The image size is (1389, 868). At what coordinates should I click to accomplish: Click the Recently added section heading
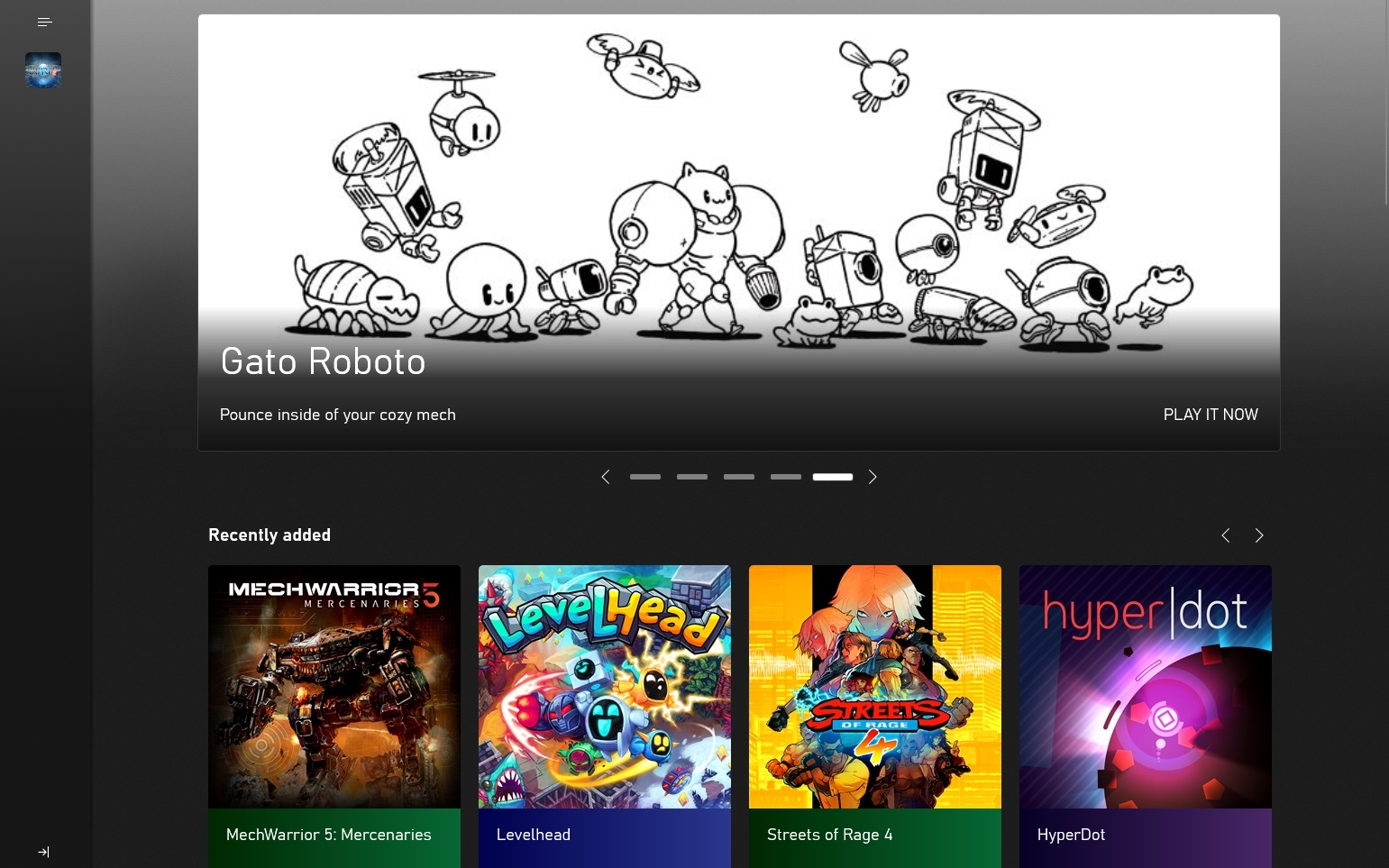point(270,535)
